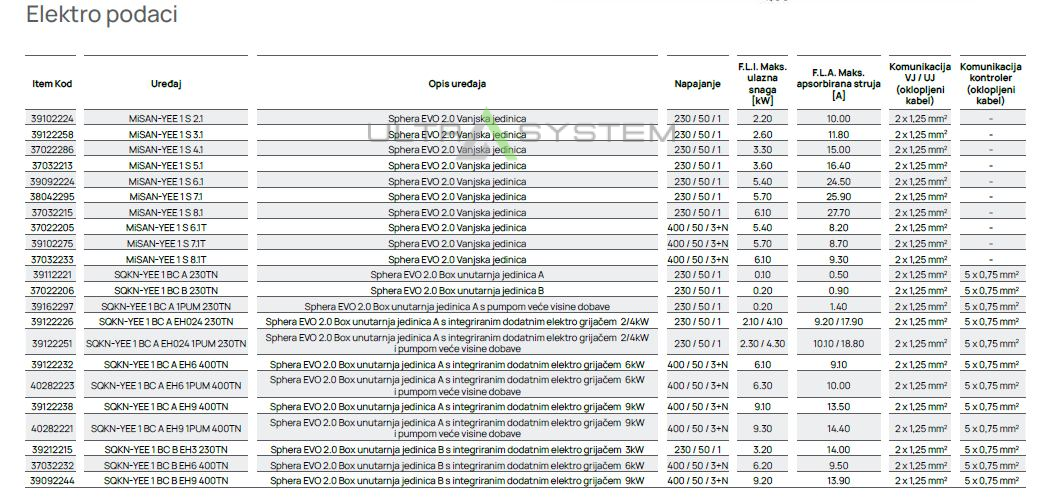Click the 'Napajanje' column header
The image size is (1042, 503).
(x=697, y=84)
